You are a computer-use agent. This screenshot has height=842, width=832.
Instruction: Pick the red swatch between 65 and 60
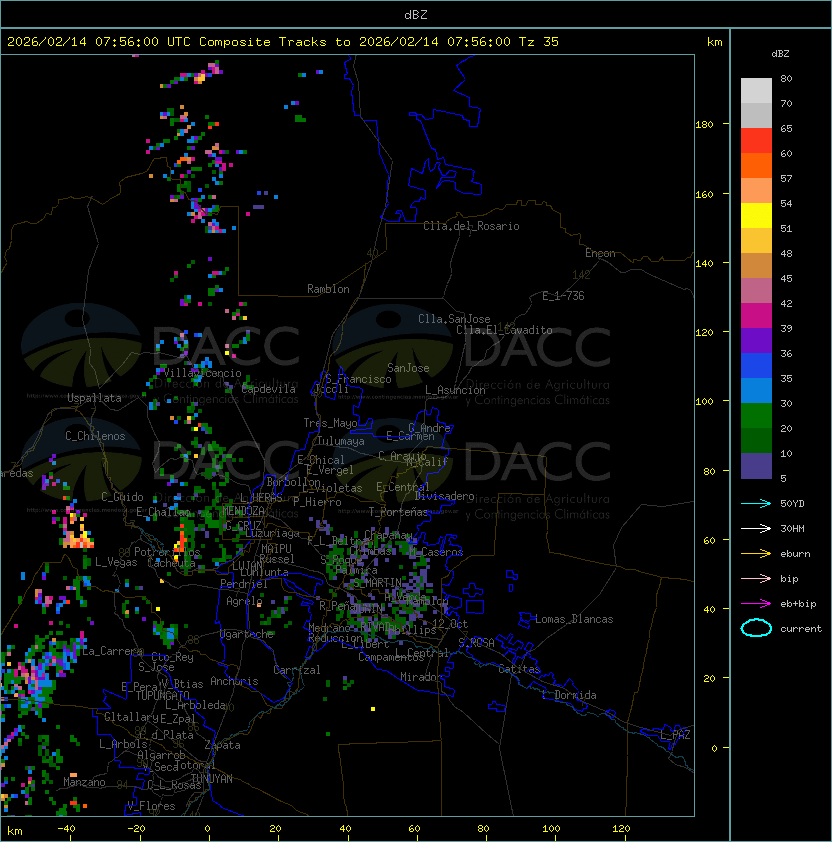756,141
